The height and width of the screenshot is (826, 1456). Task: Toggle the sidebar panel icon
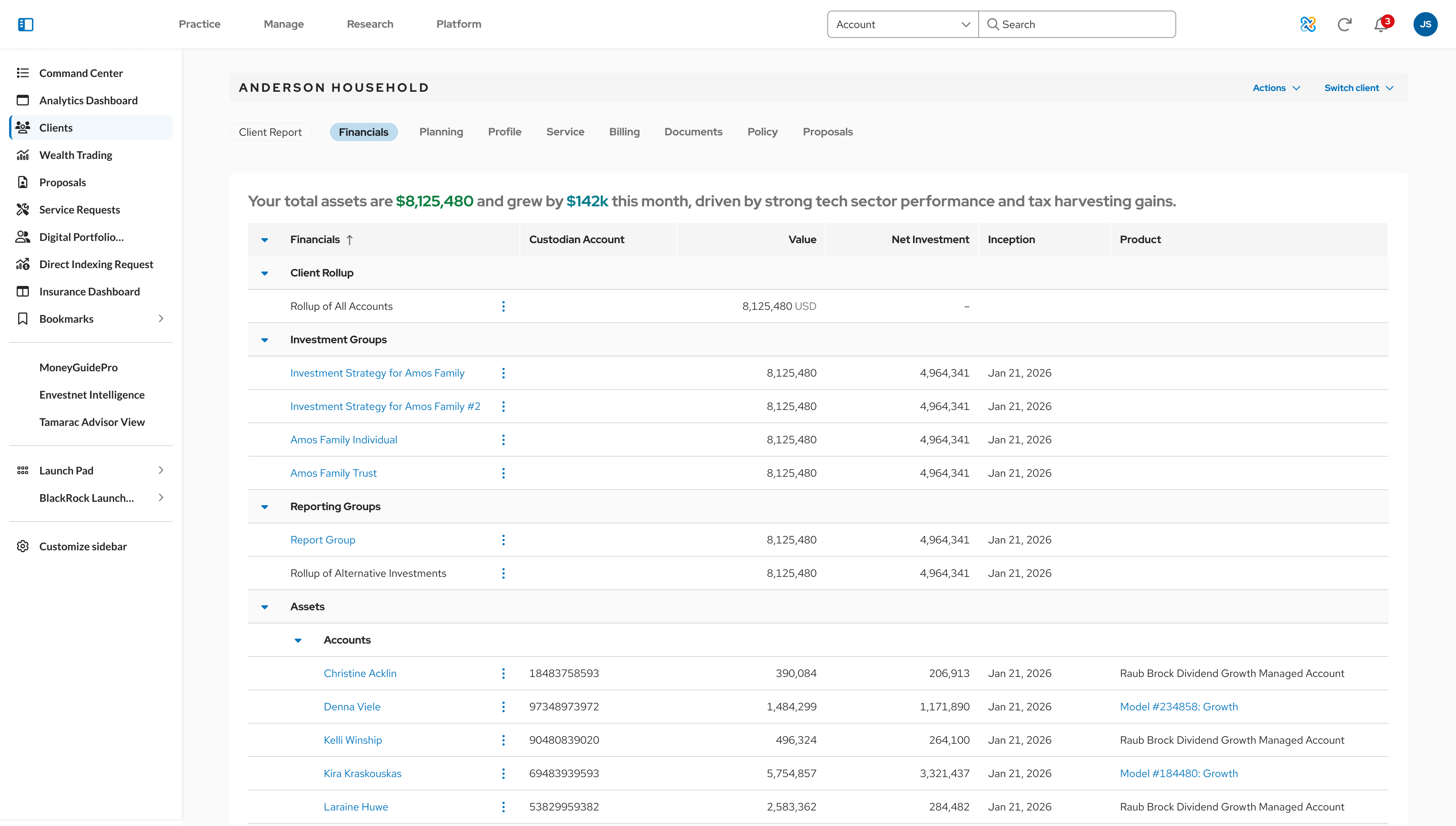(x=25, y=24)
